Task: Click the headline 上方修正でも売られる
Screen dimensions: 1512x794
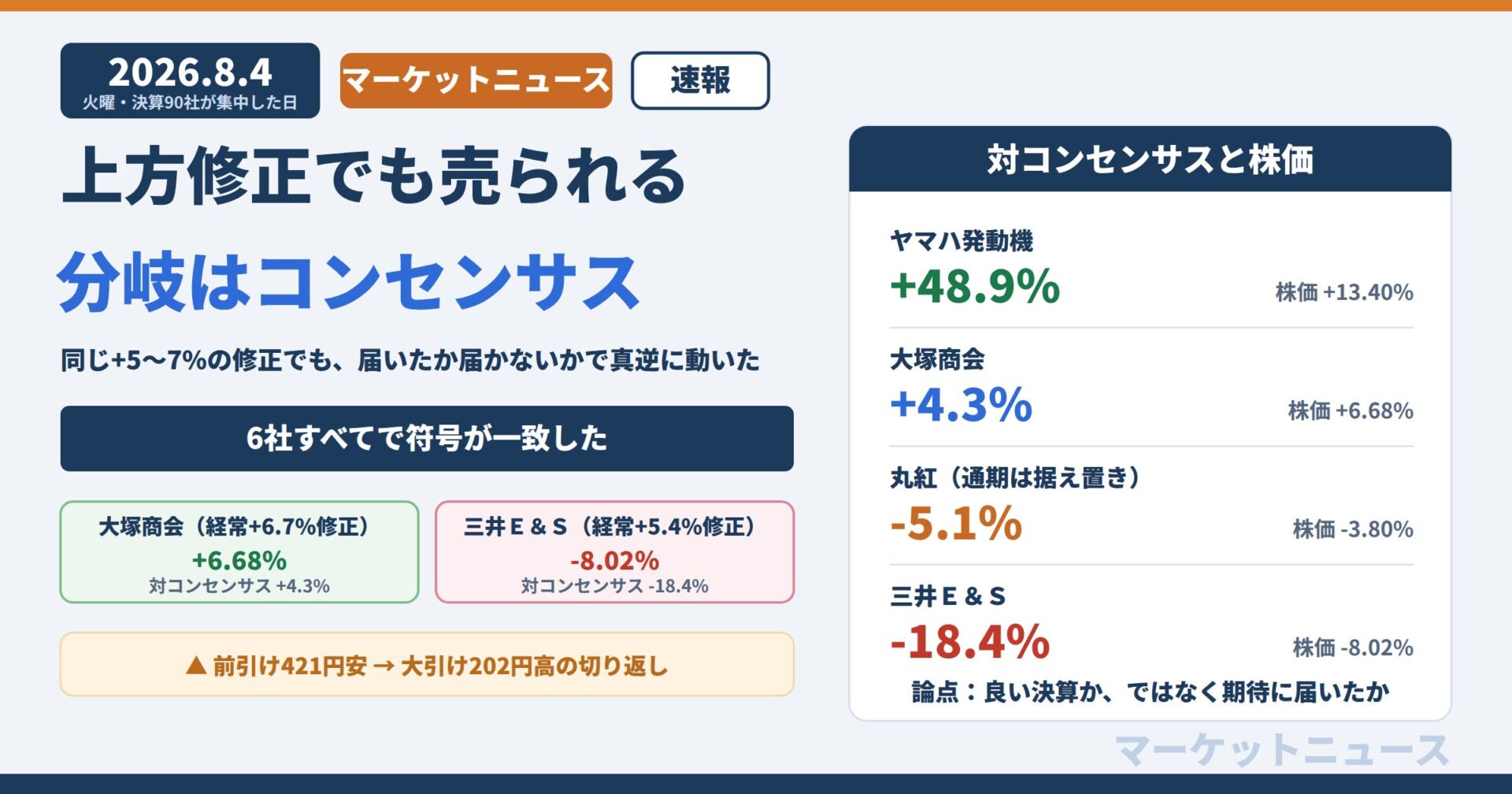Action: click(x=374, y=176)
